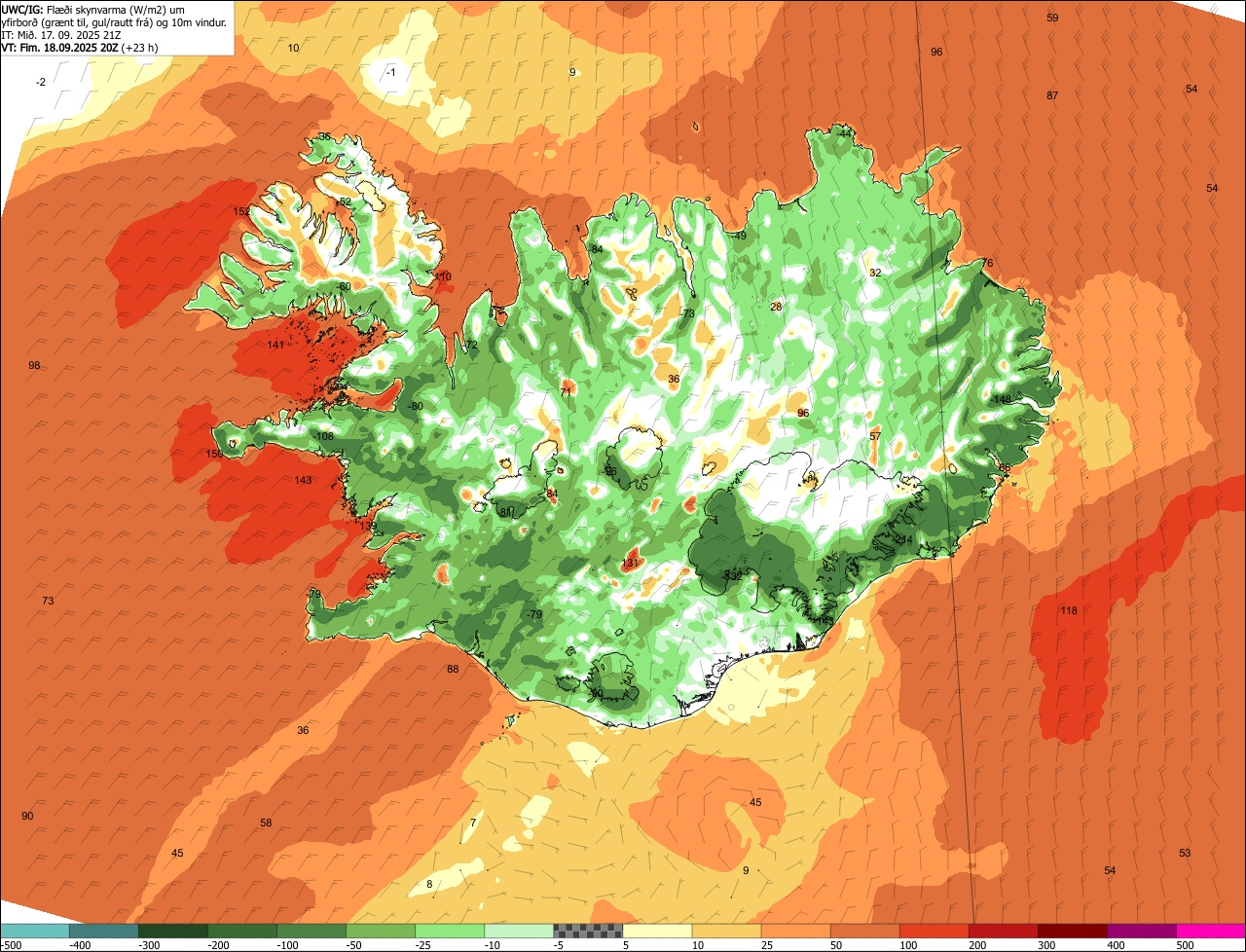This screenshot has height=952, width=1246.
Task: Click the map value 72 in northwest Iceland
Action: (472, 346)
